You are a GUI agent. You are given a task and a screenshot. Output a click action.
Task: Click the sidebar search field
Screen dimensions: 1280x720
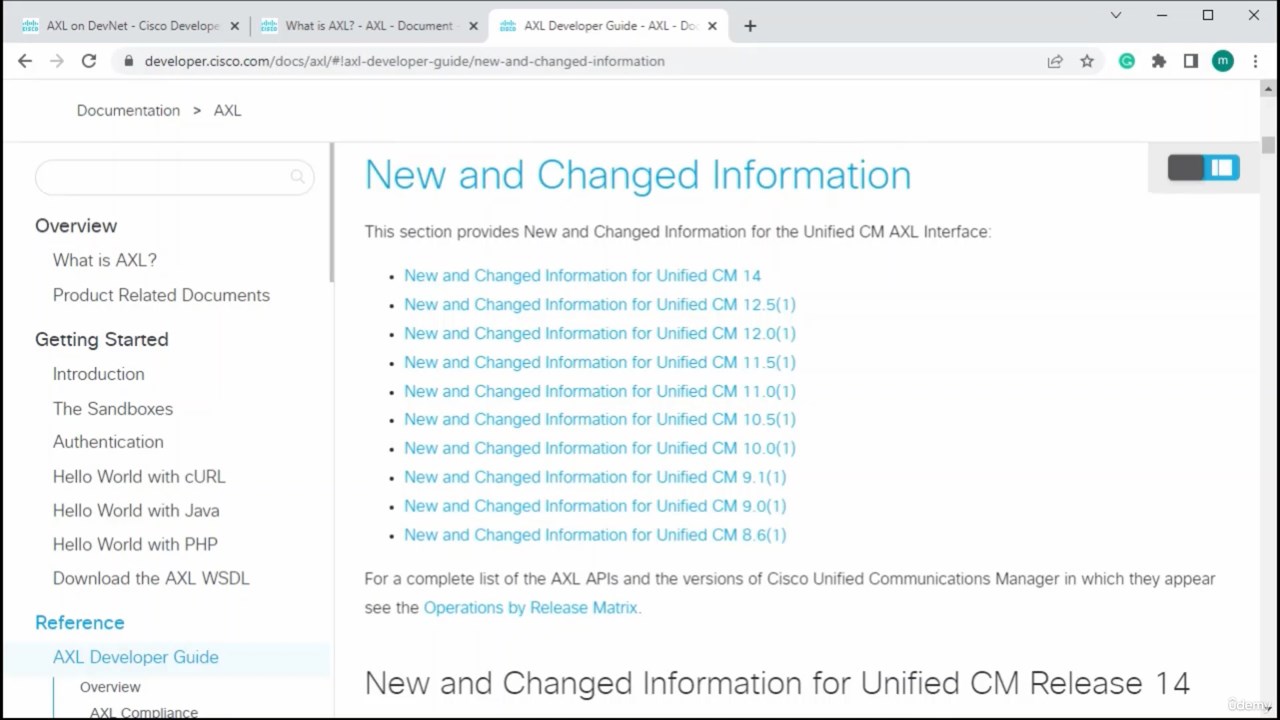point(174,177)
